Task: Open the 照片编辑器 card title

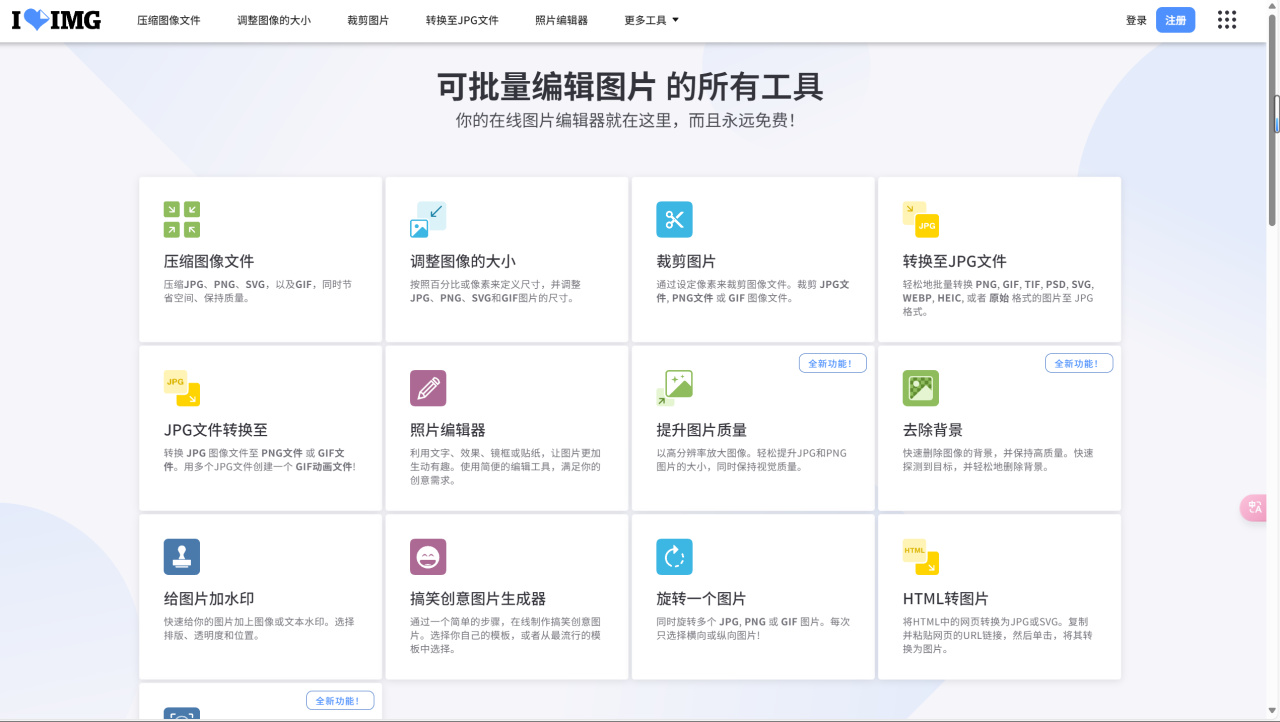Action: (448, 431)
